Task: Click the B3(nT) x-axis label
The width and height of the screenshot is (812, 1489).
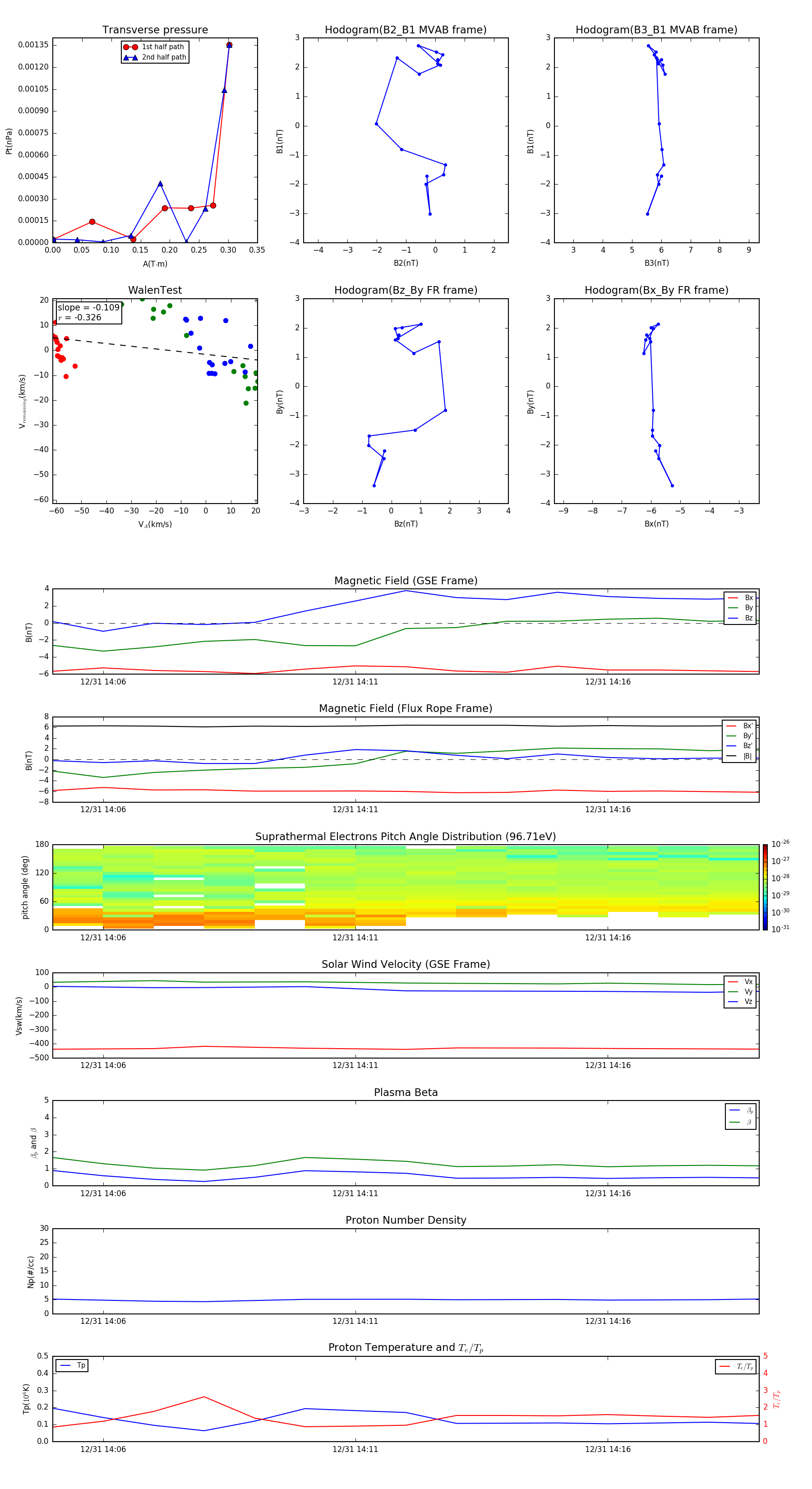Action: click(x=656, y=263)
